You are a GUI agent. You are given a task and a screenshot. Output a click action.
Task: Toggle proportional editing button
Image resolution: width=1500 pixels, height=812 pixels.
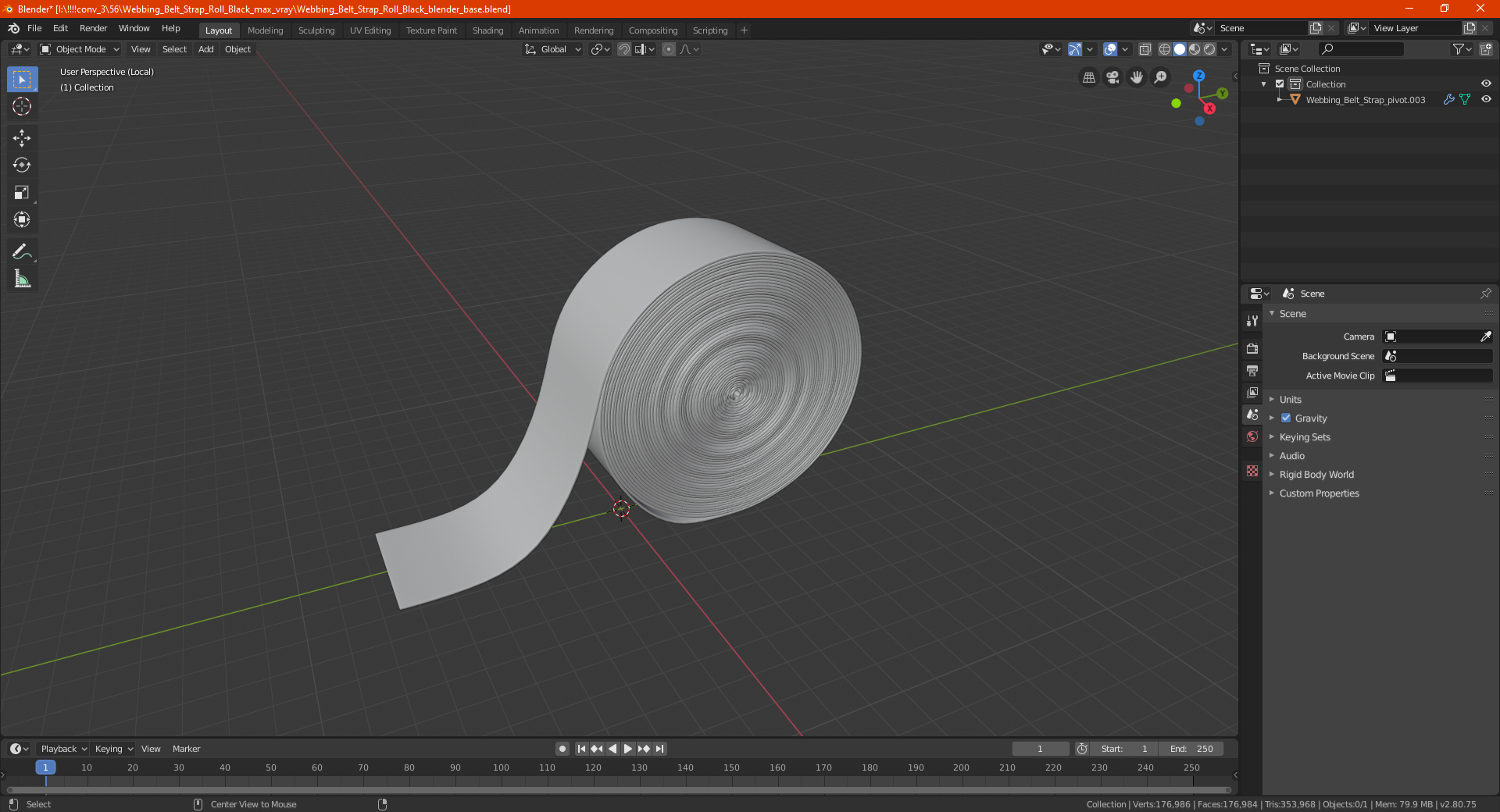[669, 49]
